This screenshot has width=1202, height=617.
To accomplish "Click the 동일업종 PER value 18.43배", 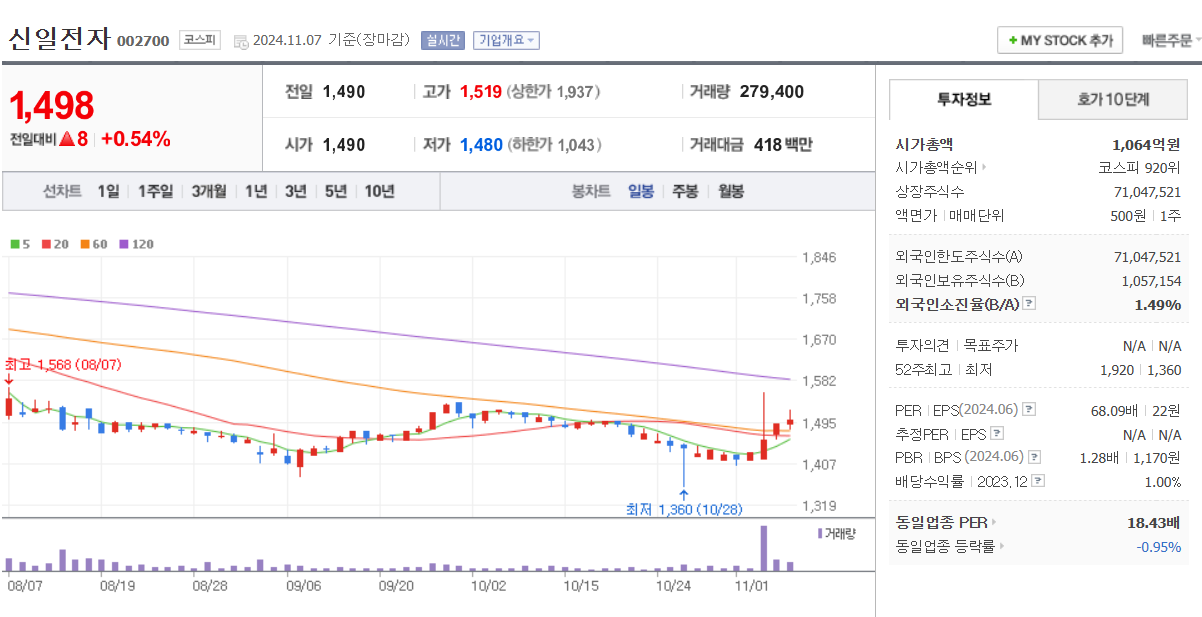I will 1154,522.
